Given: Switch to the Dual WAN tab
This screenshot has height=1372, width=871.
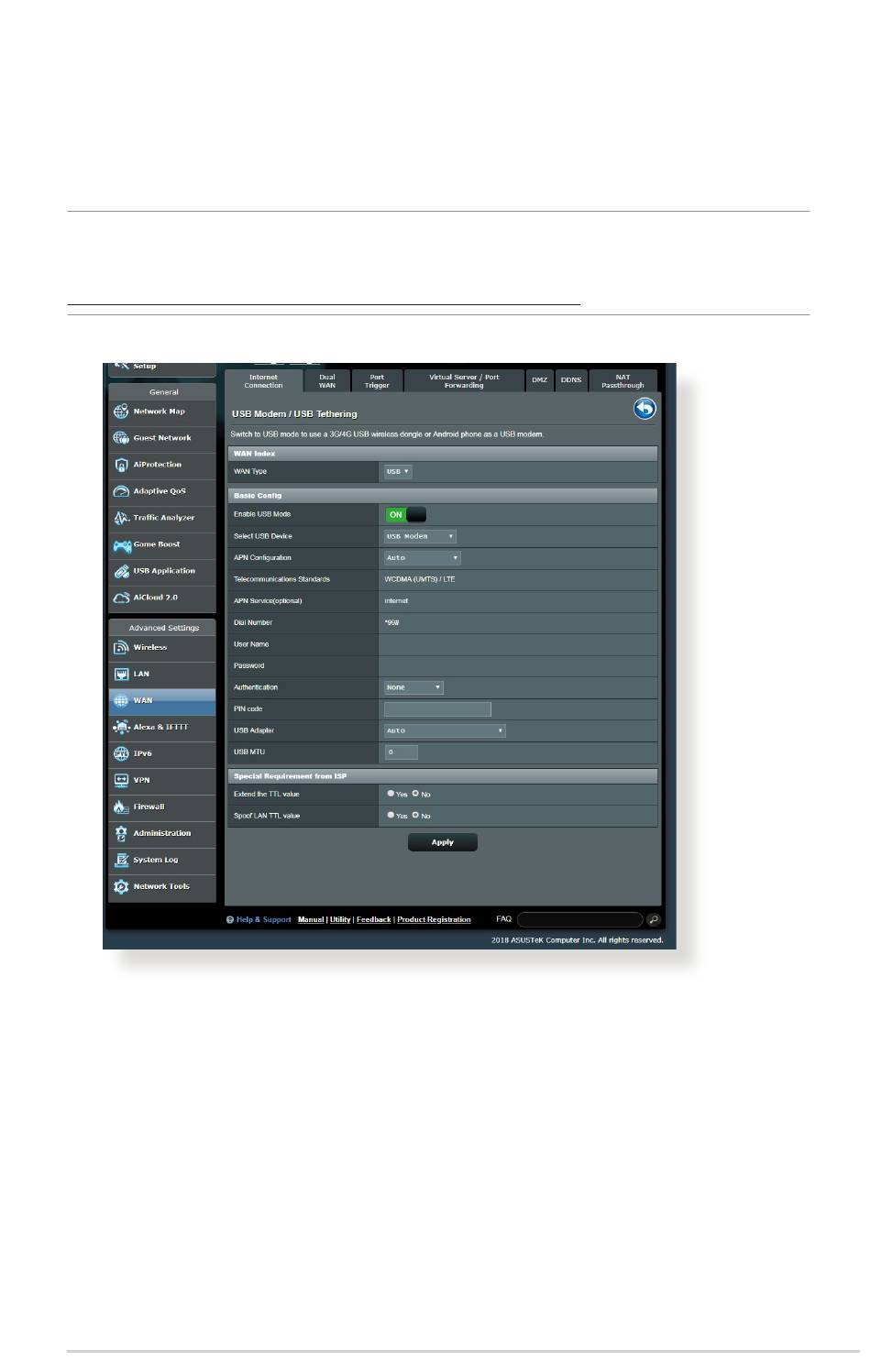Looking at the screenshot, I should (x=327, y=380).
